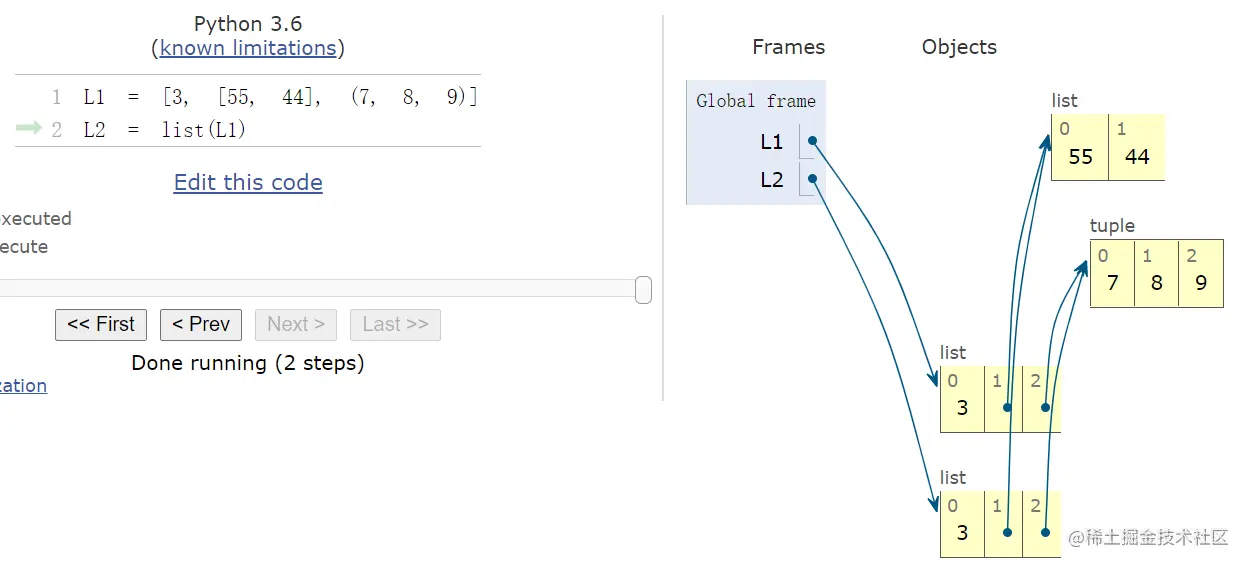Click the tuple cell containing 9
The image size is (1246, 565).
[1201, 282]
